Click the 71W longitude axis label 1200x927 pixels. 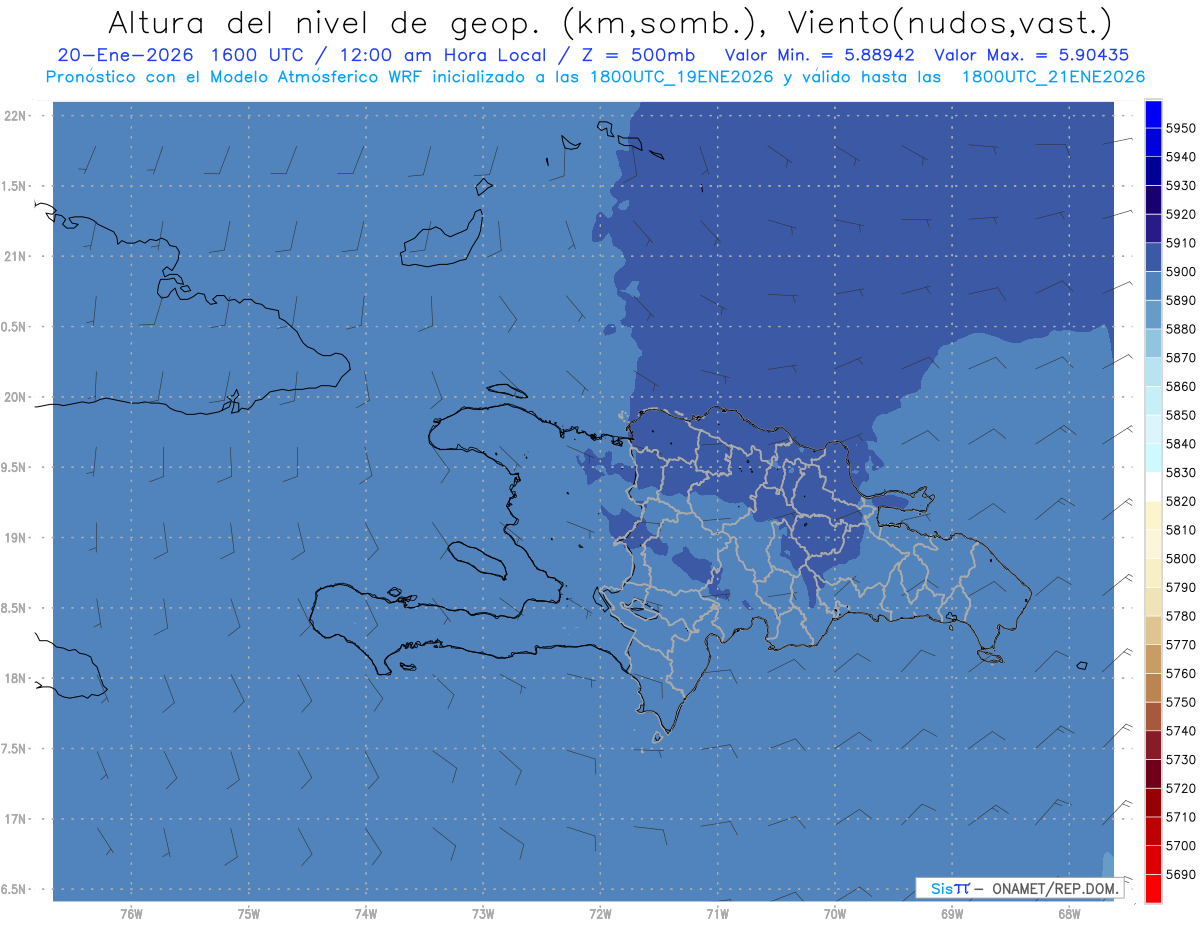[x=717, y=913]
